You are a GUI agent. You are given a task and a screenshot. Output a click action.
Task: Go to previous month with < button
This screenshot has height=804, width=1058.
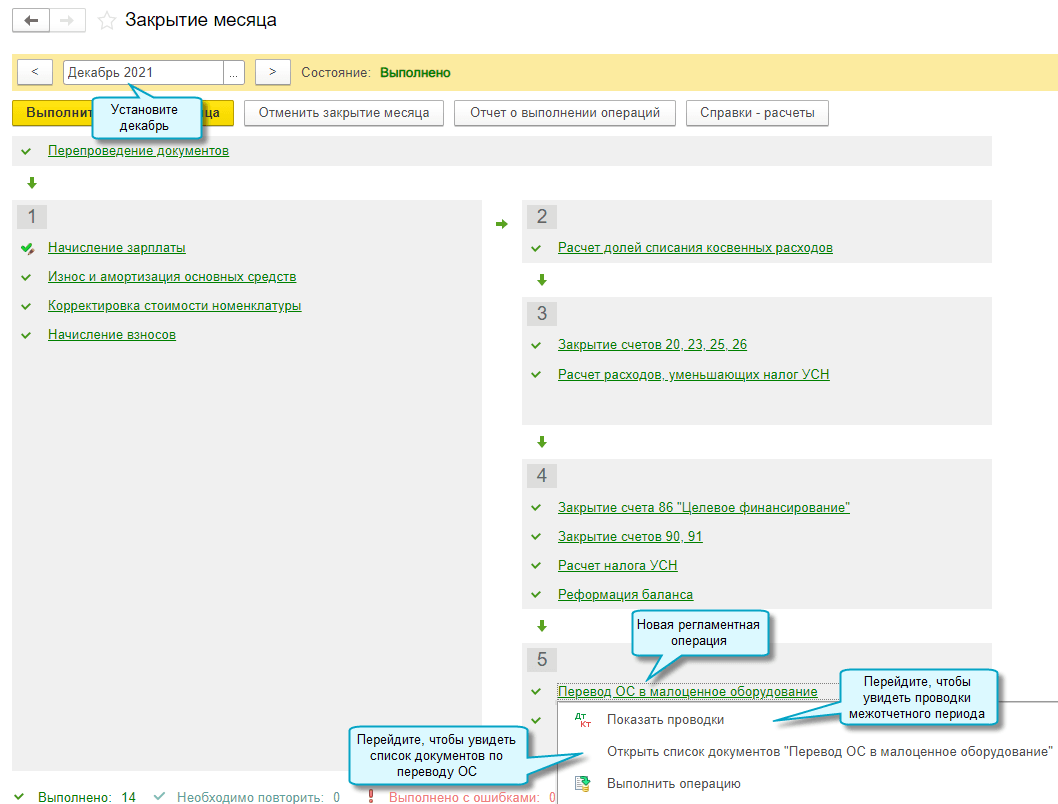(x=35, y=73)
